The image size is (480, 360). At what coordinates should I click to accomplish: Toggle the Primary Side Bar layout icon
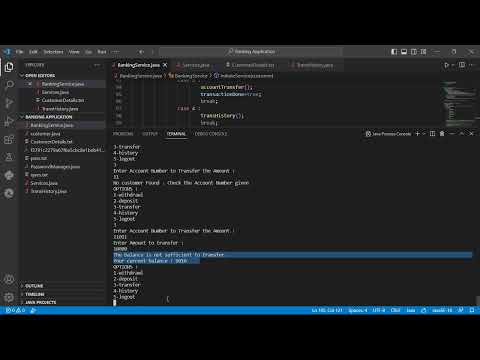click(x=394, y=52)
